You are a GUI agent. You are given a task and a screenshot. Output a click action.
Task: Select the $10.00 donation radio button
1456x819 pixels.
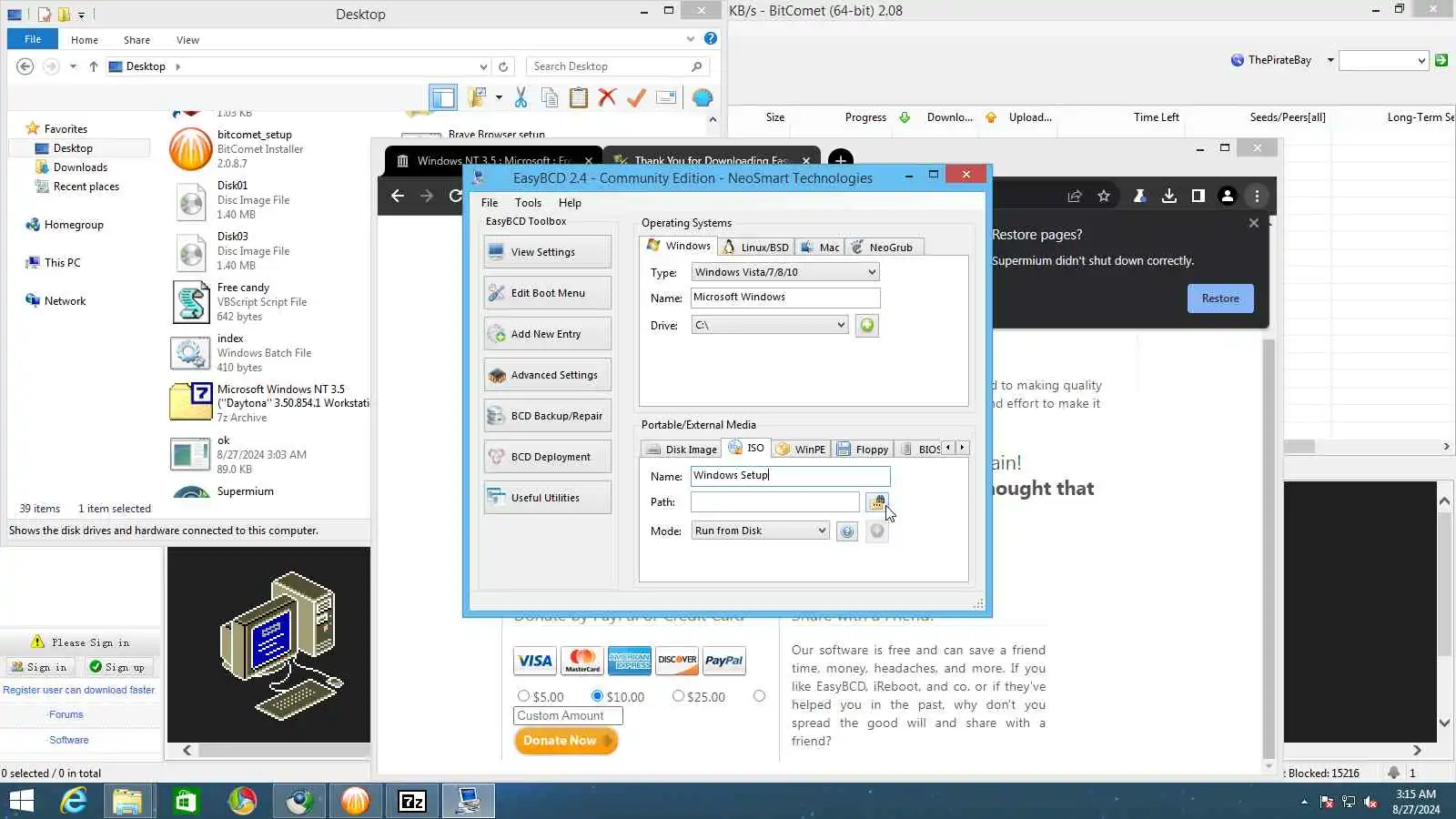(x=597, y=696)
